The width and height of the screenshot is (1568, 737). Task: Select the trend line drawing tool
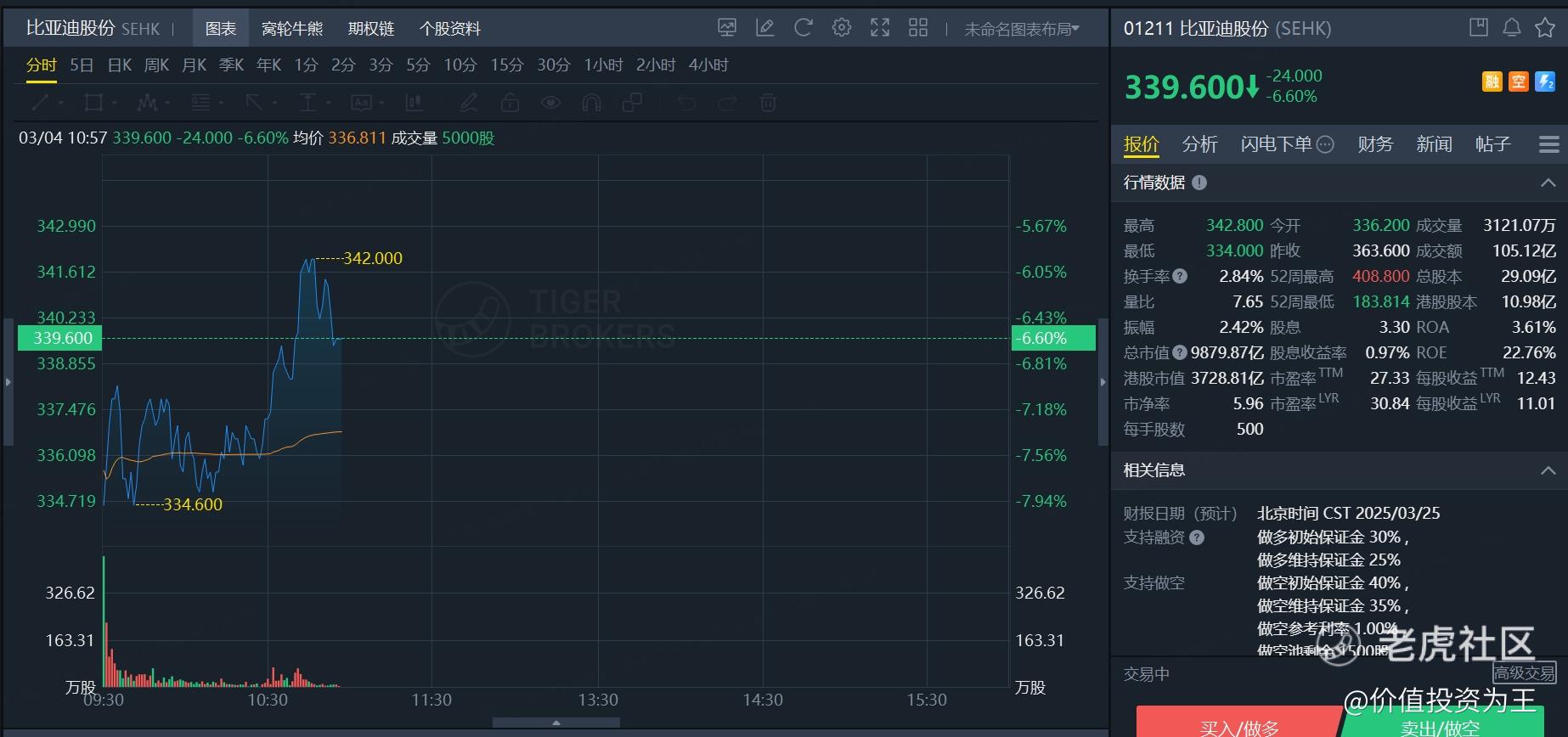(40, 103)
